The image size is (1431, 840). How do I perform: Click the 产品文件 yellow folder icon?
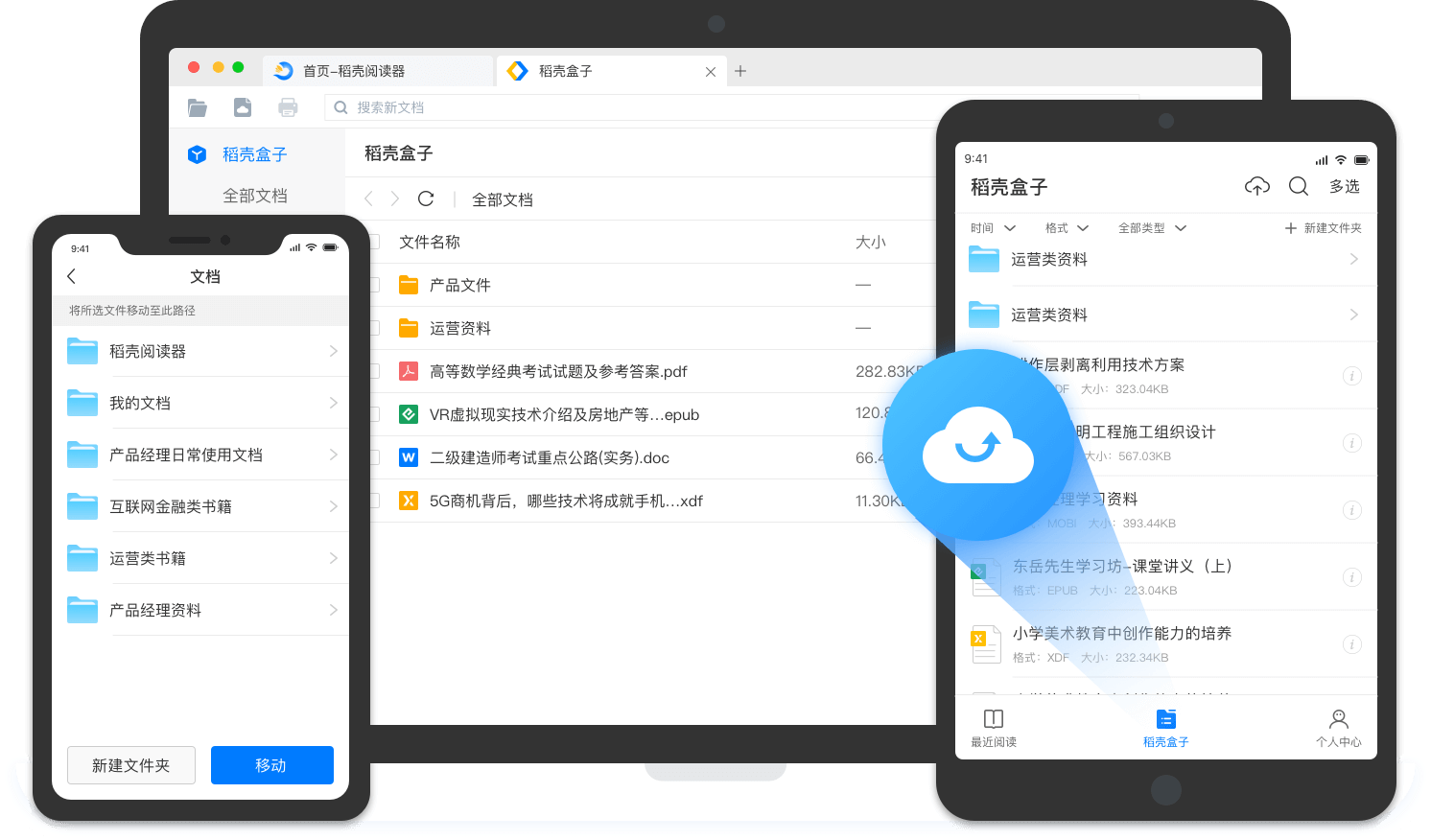tap(409, 285)
